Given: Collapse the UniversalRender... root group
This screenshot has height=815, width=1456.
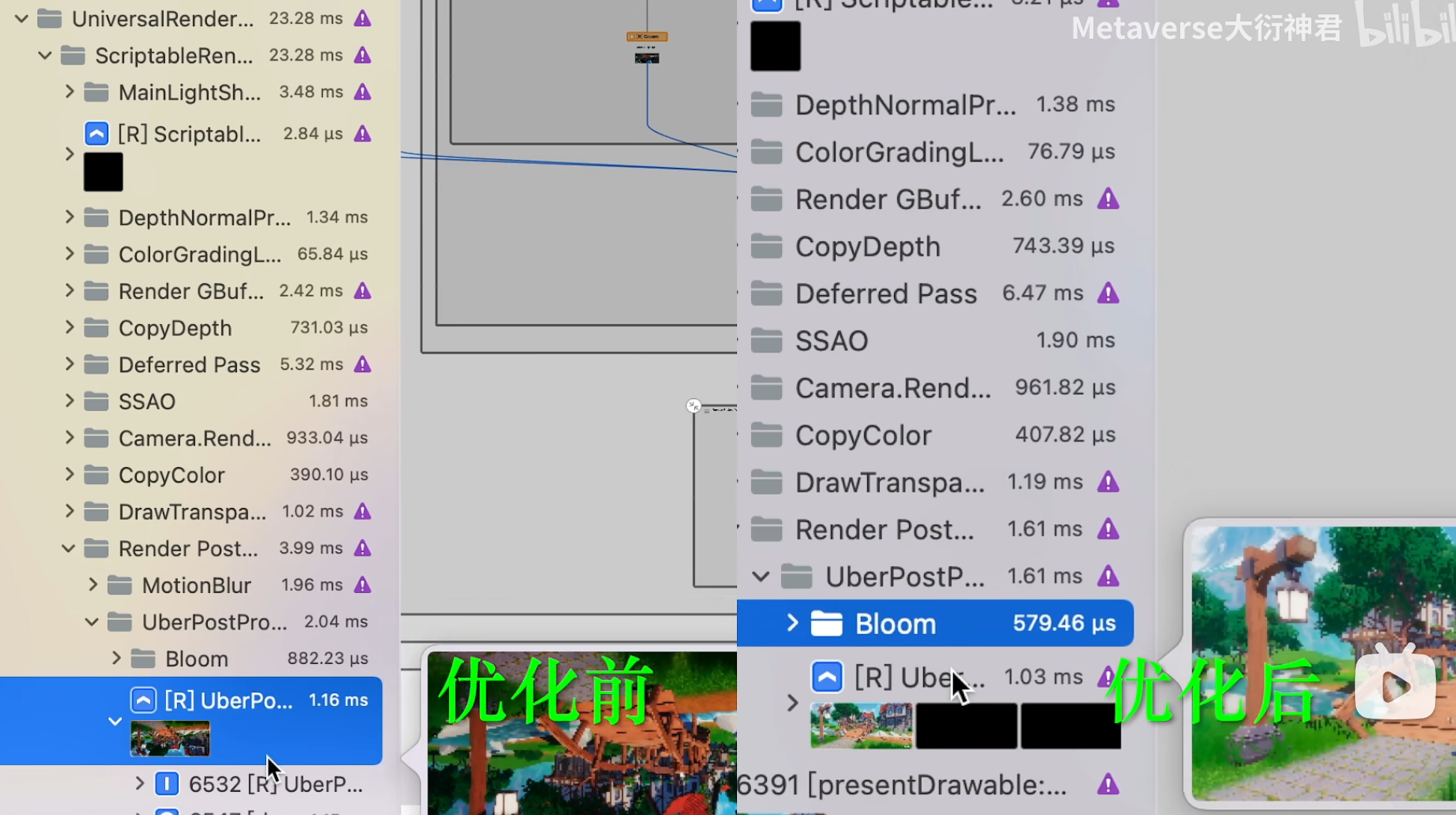Looking at the screenshot, I should 22,19.
